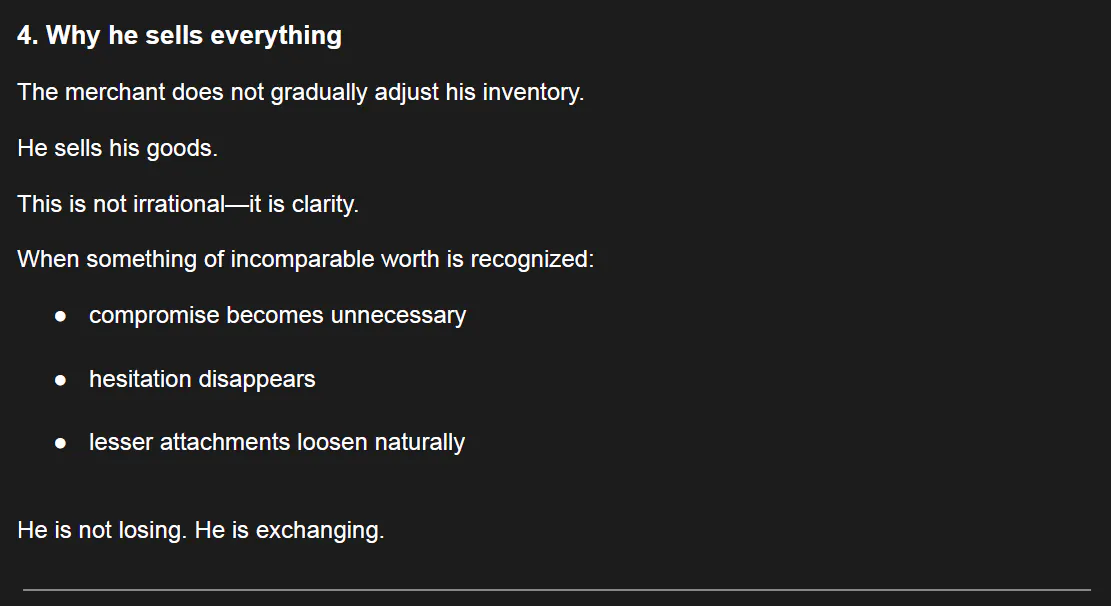Viewport: 1111px width, 606px height.
Task: Click the bullet dot before "hesitation disappears"
Action: click(x=61, y=380)
